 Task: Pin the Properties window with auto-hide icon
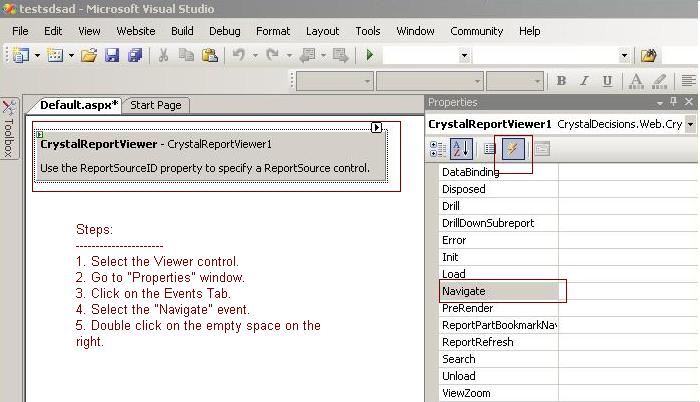click(674, 102)
